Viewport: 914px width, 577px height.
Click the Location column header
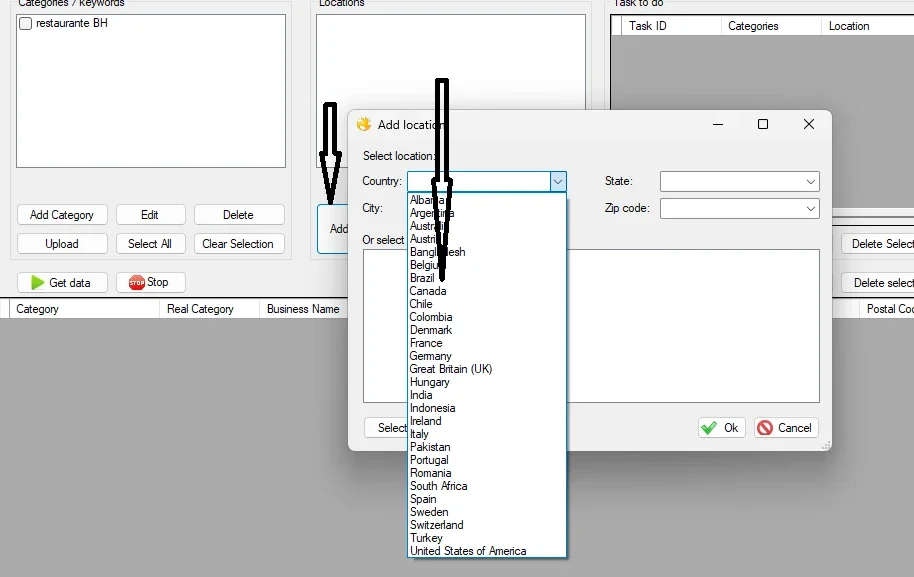click(867, 26)
